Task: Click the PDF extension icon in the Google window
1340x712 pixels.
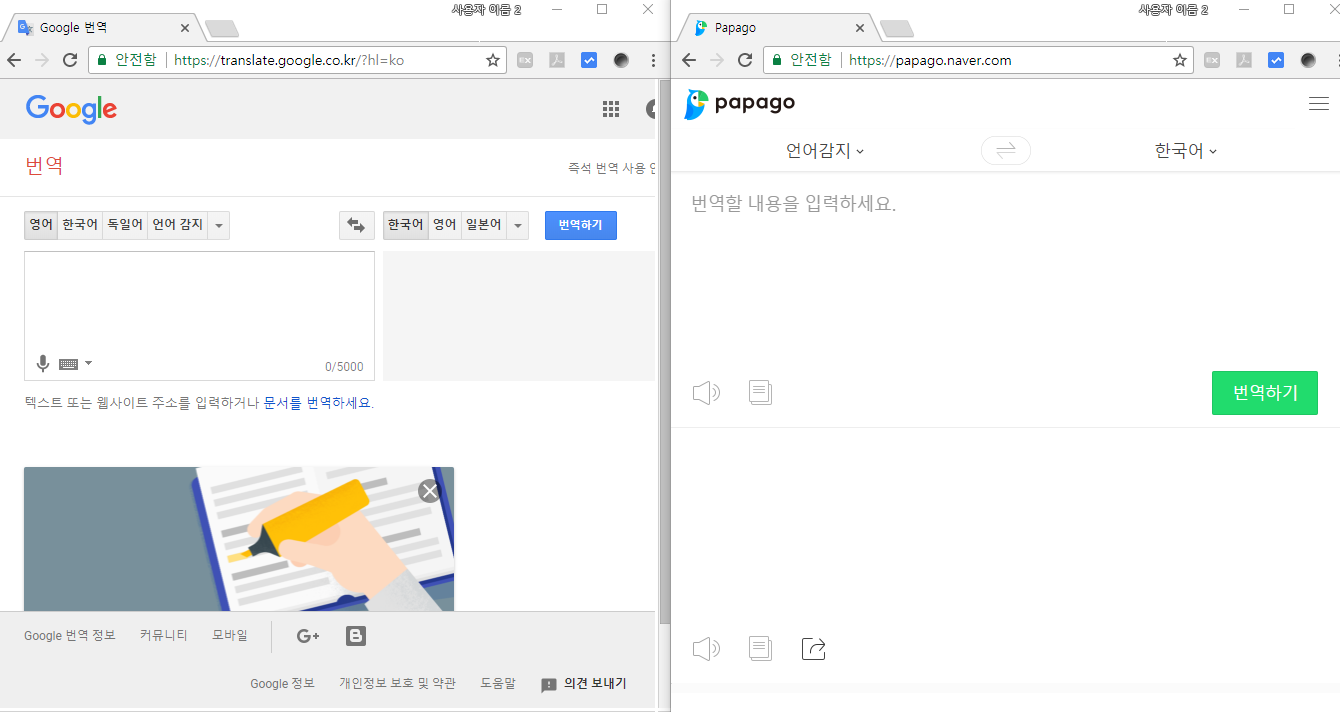Action: pos(557,60)
